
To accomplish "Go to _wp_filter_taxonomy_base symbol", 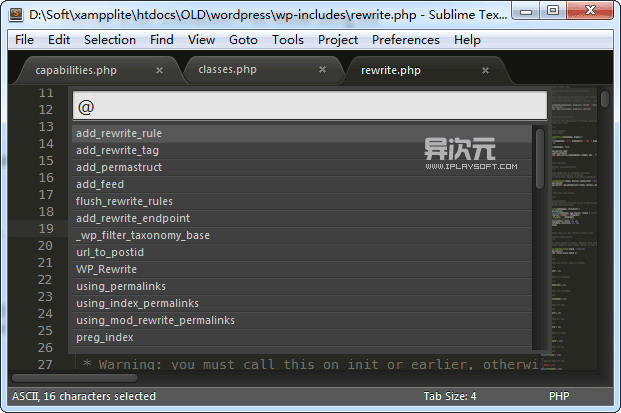I will pyautogui.click(x=302, y=236).
